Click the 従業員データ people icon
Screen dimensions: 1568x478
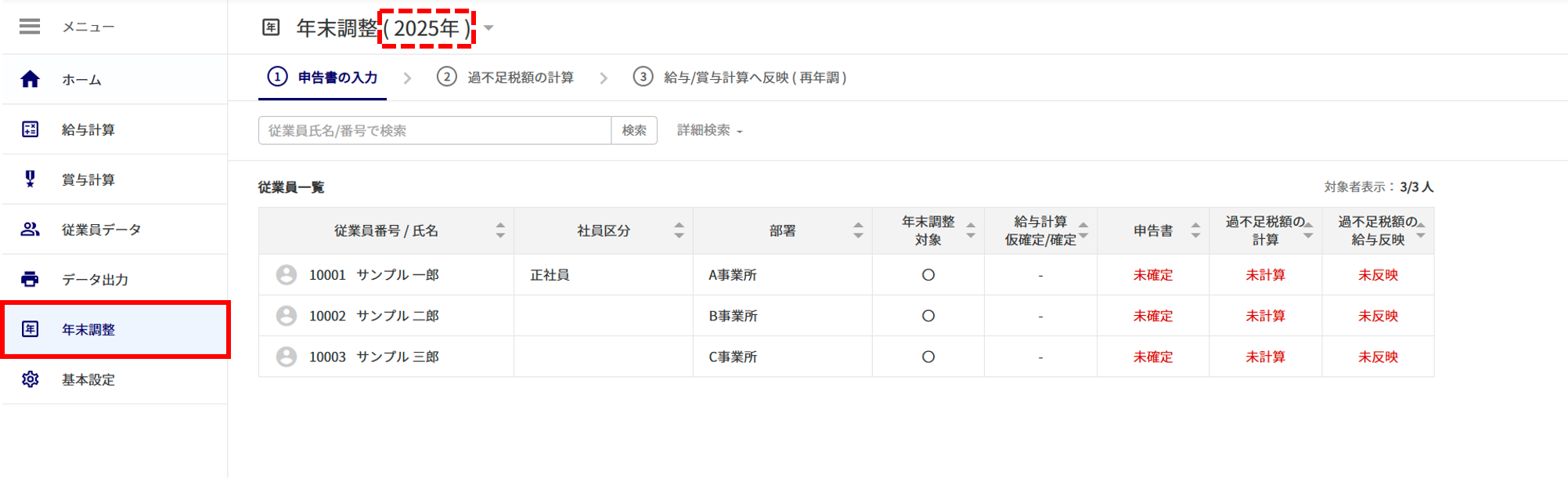(x=30, y=230)
